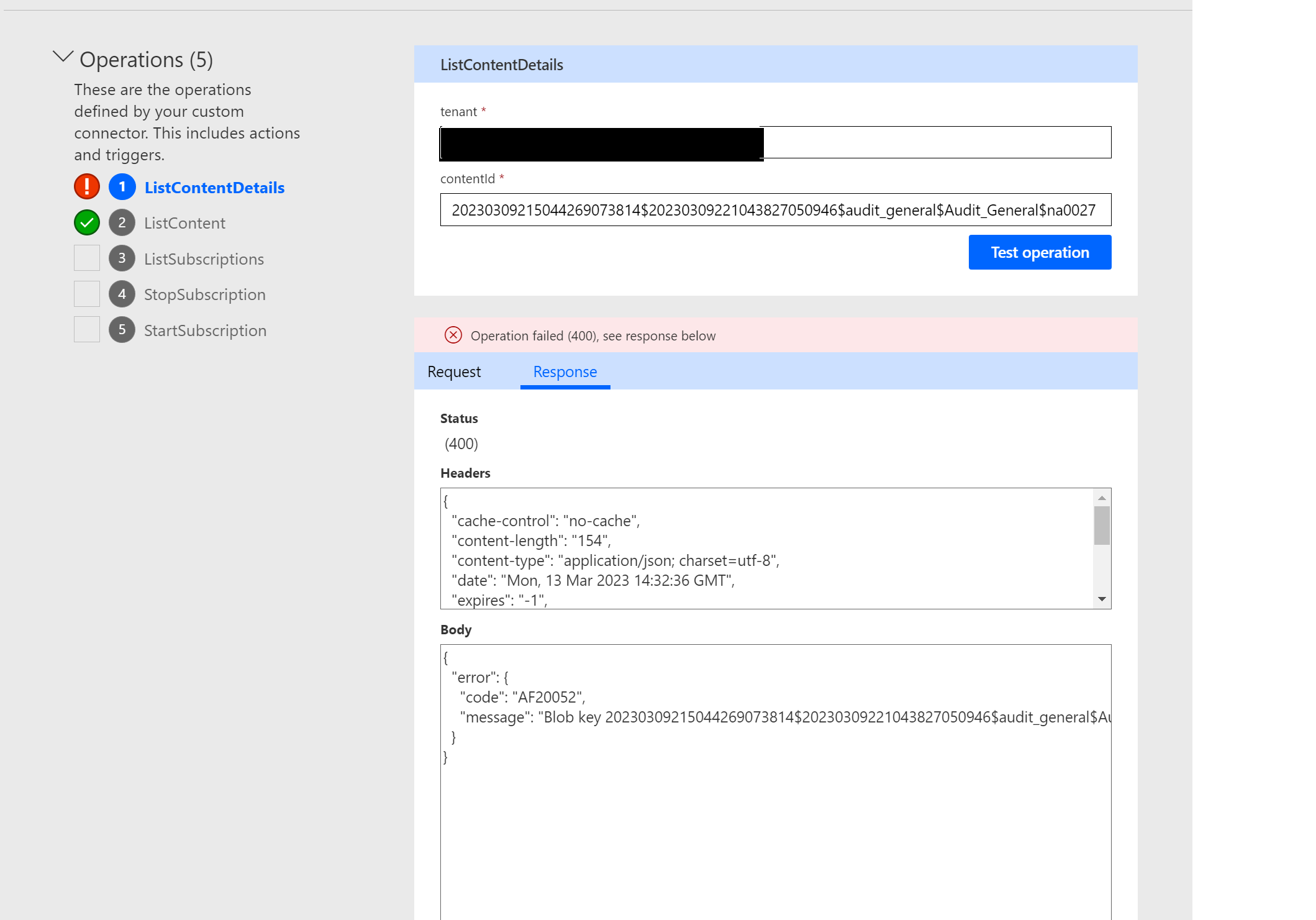The width and height of the screenshot is (1316, 920).
Task: Click the numbered badge 1 for ListContentDetails
Action: pos(122,187)
